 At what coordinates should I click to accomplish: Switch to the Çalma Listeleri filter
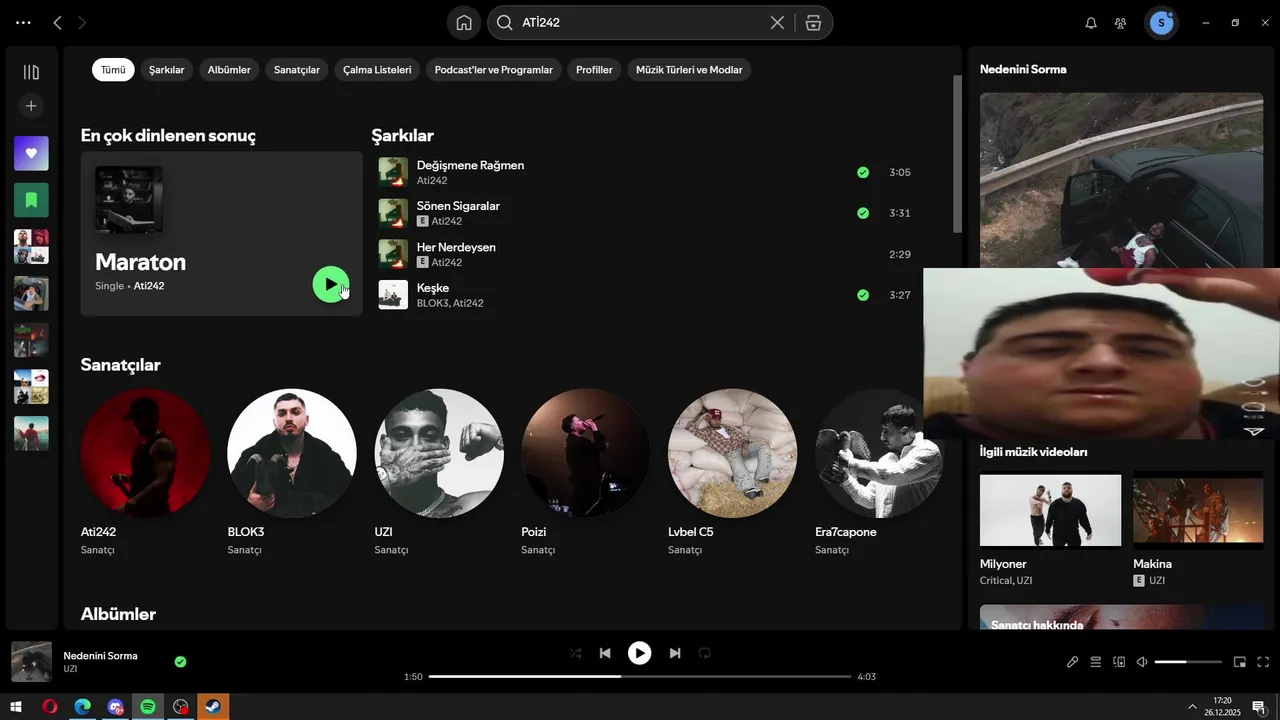click(x=377, y=70)
